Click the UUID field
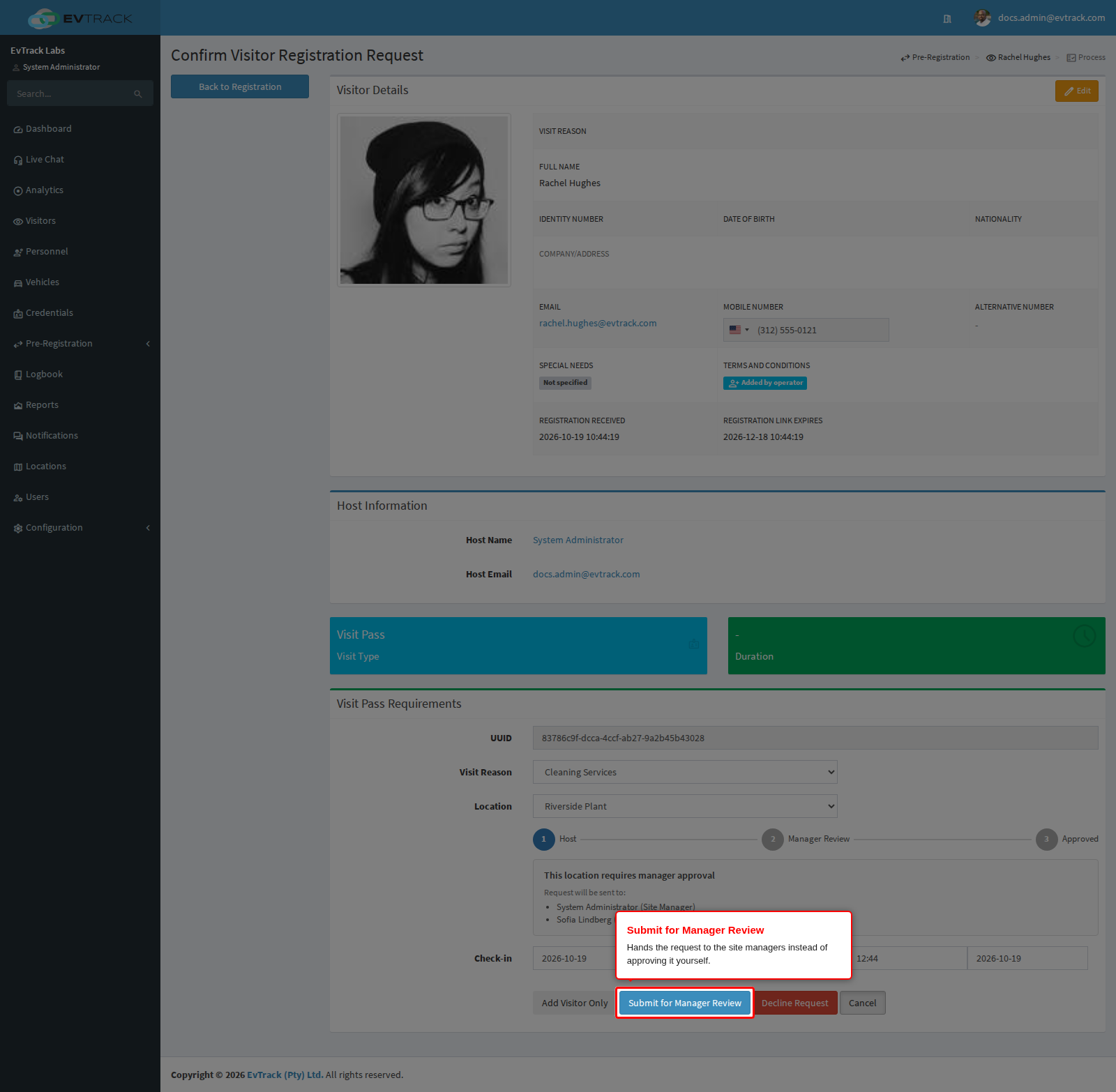Screen dimensions: 1116x1092 click(815, 738)
